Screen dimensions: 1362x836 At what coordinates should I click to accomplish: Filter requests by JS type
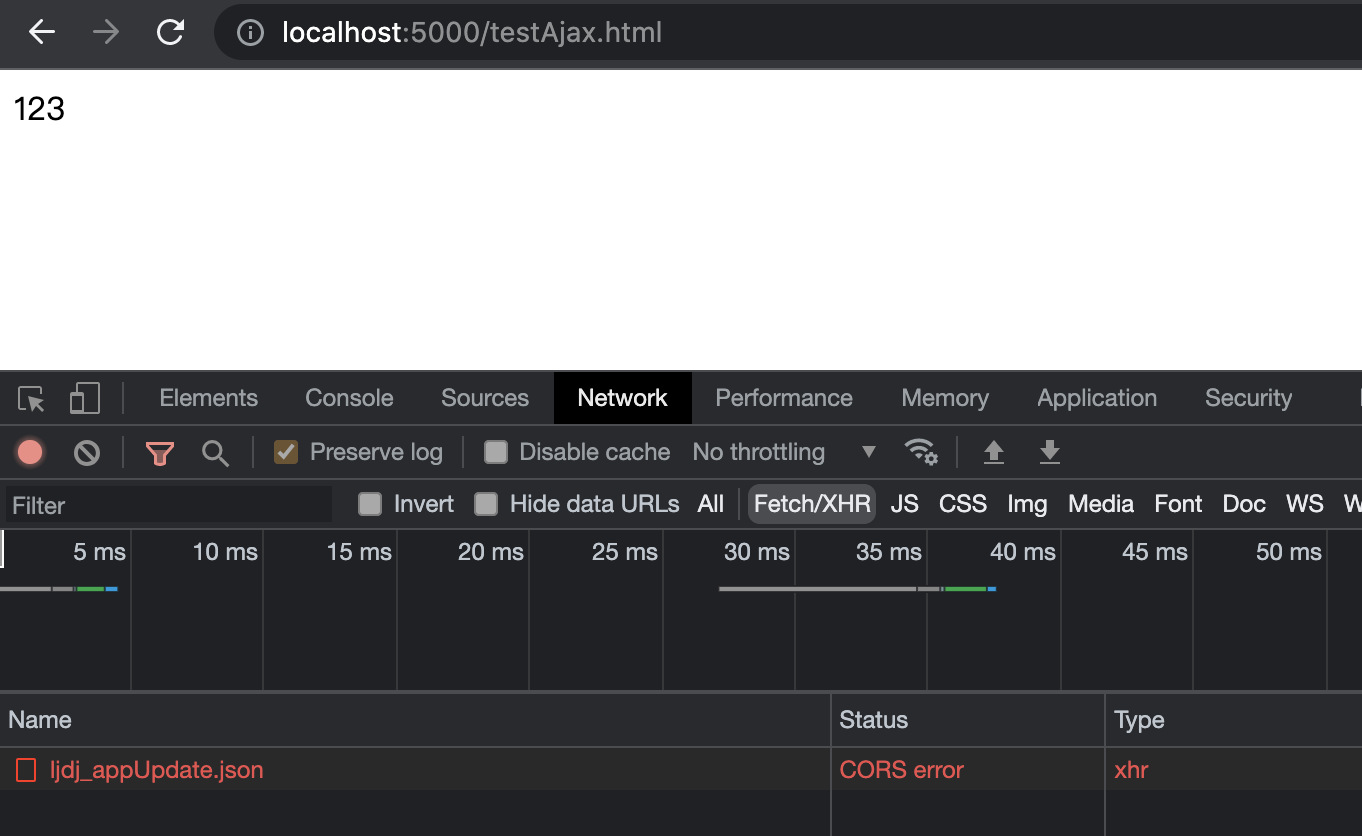pyautogui.click(x=904, y=504)
